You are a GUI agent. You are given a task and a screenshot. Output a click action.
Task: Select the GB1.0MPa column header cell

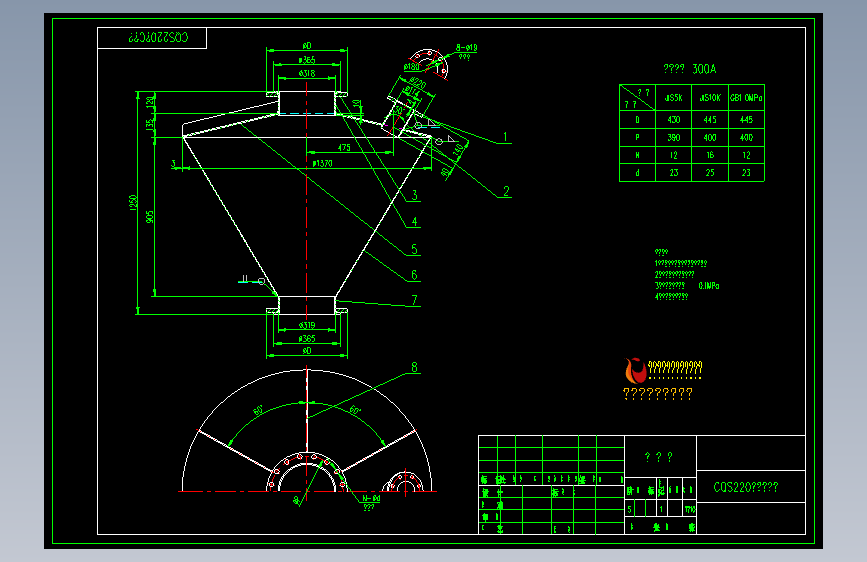(x=746, y=98)
